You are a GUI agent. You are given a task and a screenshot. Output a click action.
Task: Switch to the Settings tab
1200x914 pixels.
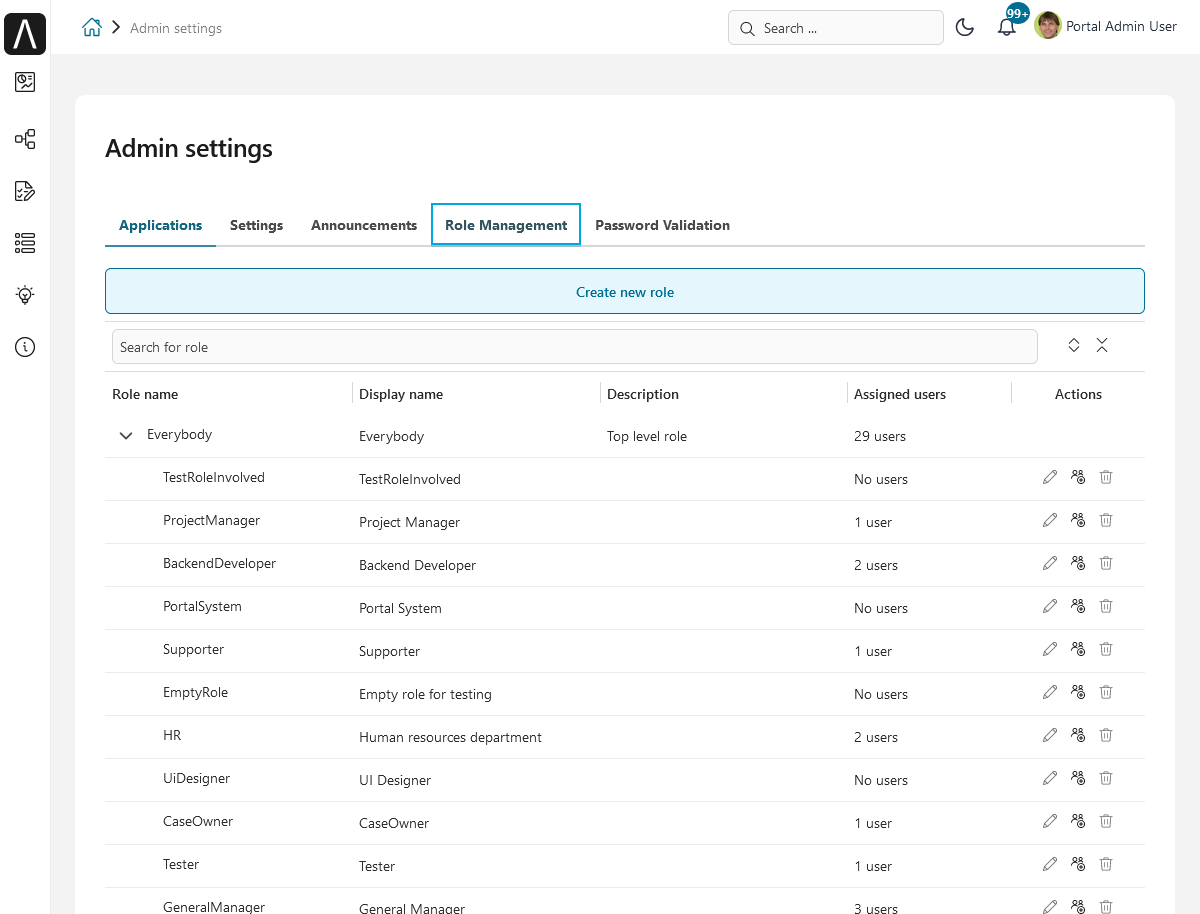tap(256, 225)
